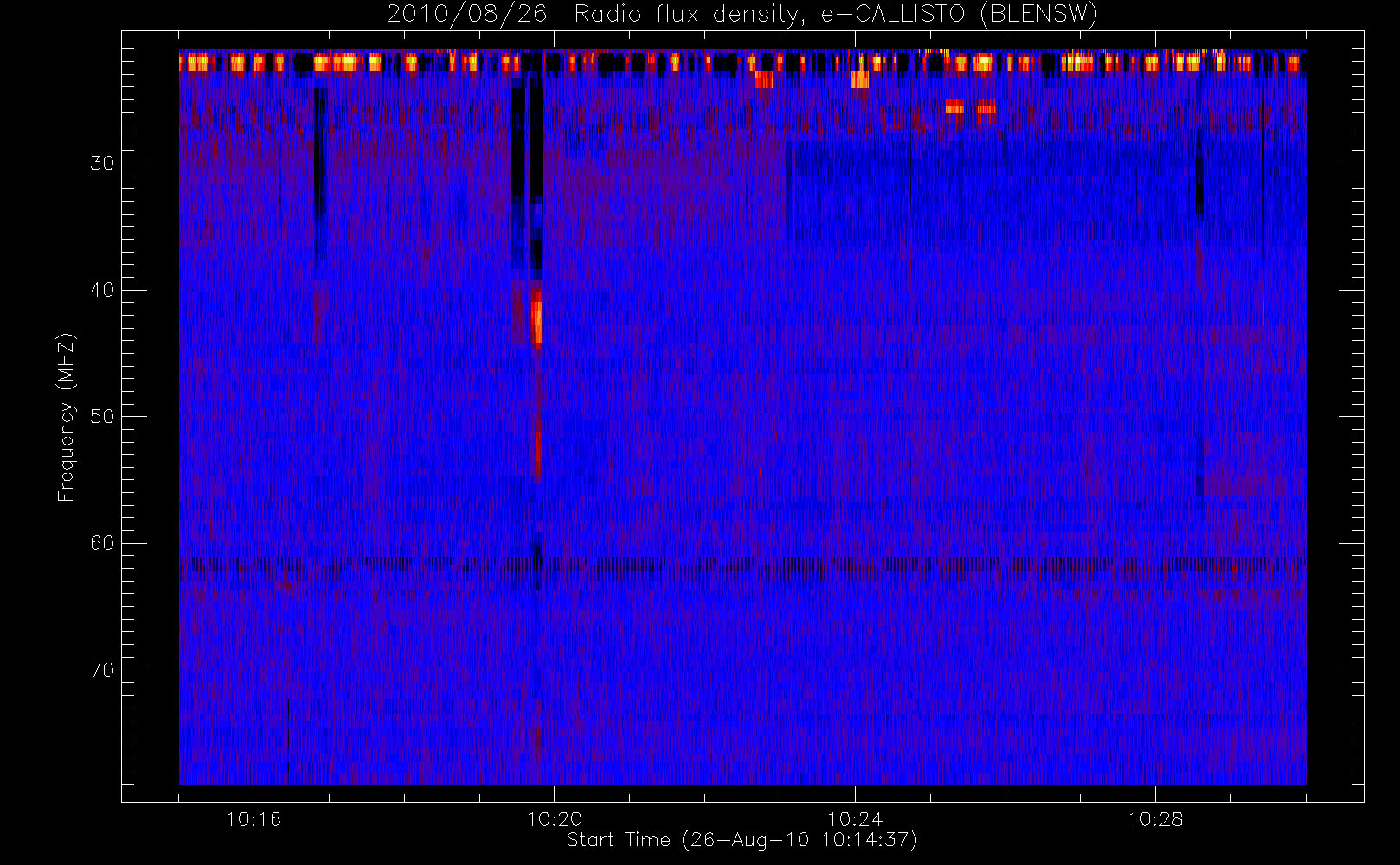The image size is (1400, 865).
Task: Click the 10:24 time tick label
Action: pos(855,819)
